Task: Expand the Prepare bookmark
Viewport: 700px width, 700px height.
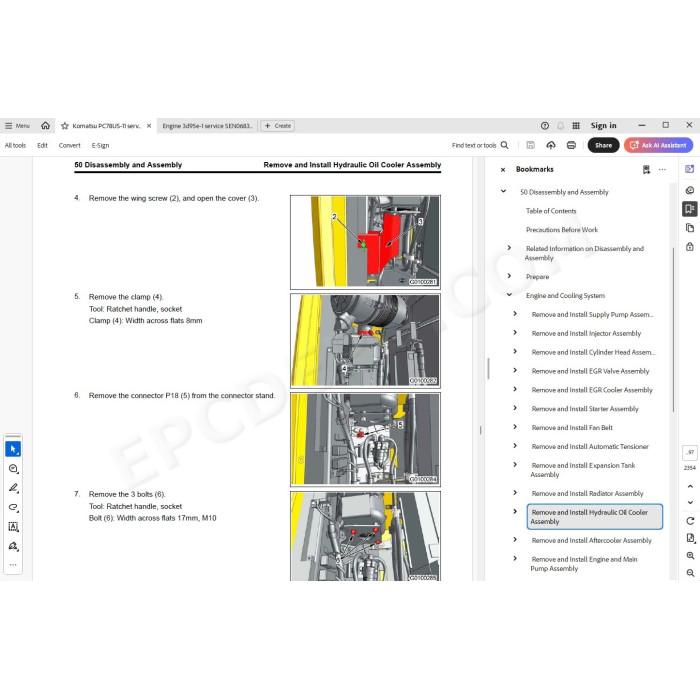Action: point(509,276)
